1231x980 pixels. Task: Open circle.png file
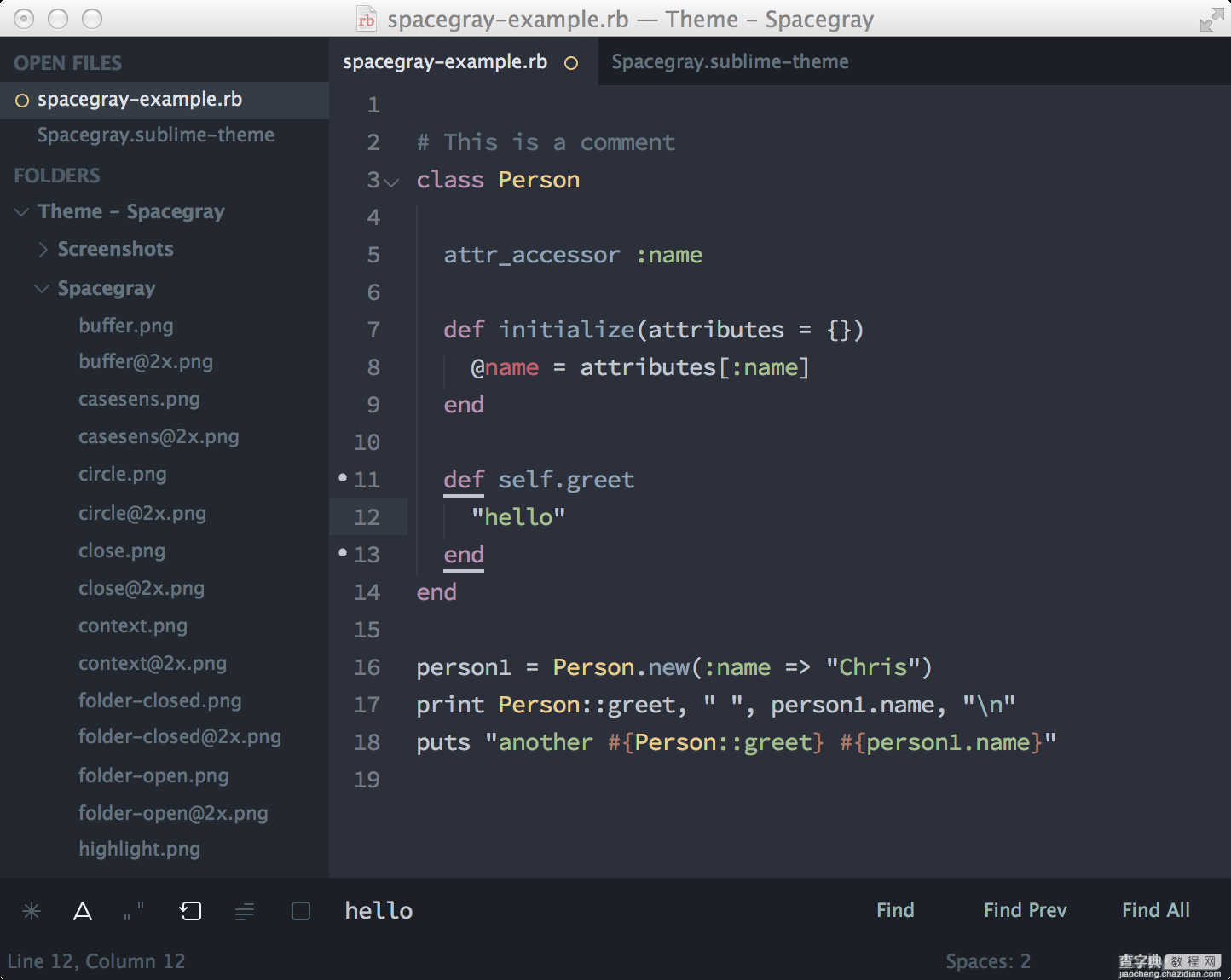(x=123, y=474)
